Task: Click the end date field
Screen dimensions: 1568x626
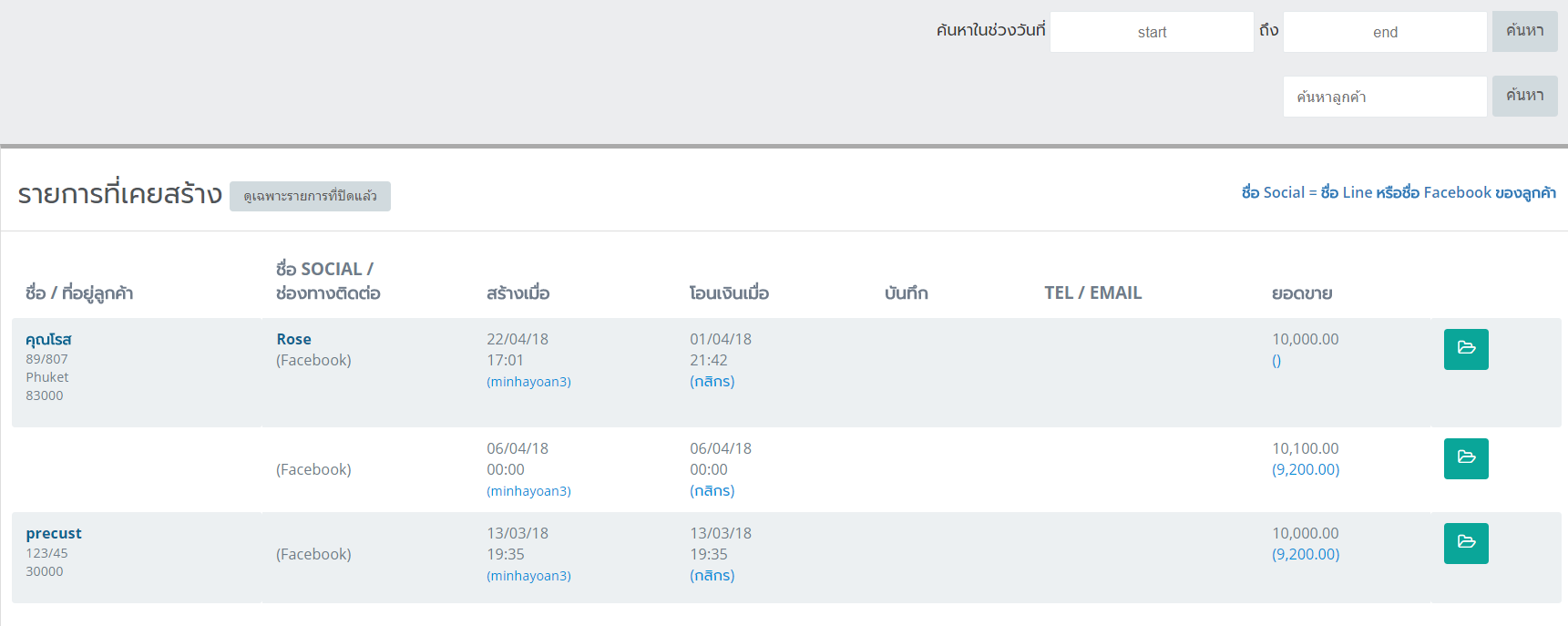Action: pyautogui.click(x=1384, y=32)
